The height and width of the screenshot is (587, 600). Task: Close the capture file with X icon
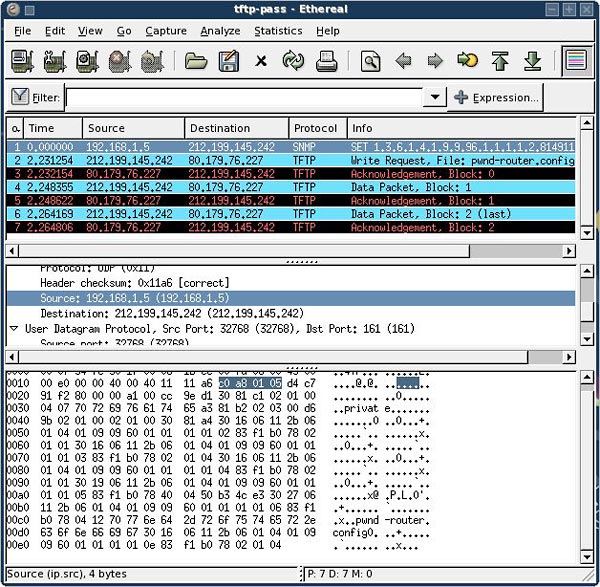[x=261, y=62]
